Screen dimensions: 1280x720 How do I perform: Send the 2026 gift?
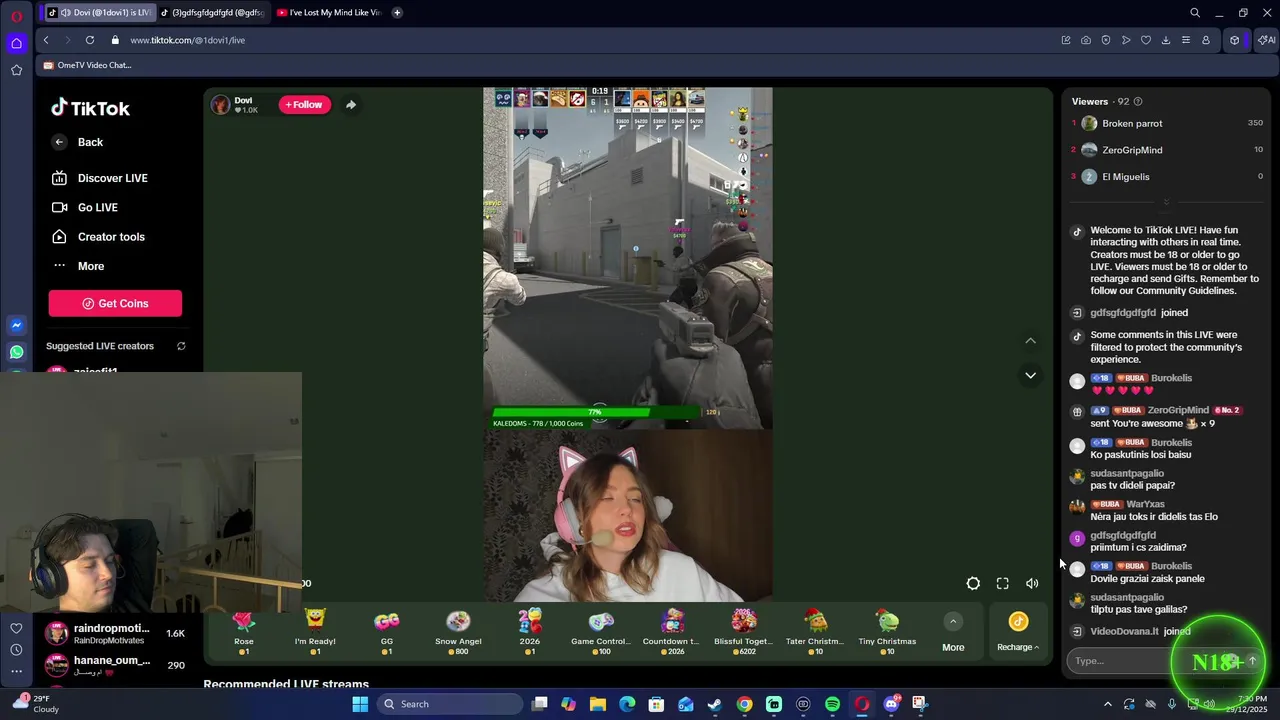(530, 633)
